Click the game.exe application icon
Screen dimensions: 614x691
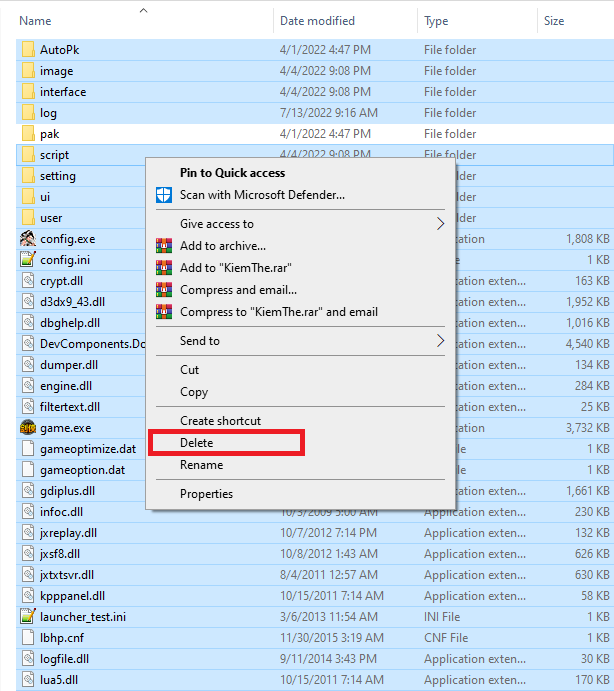coord(28,428)
